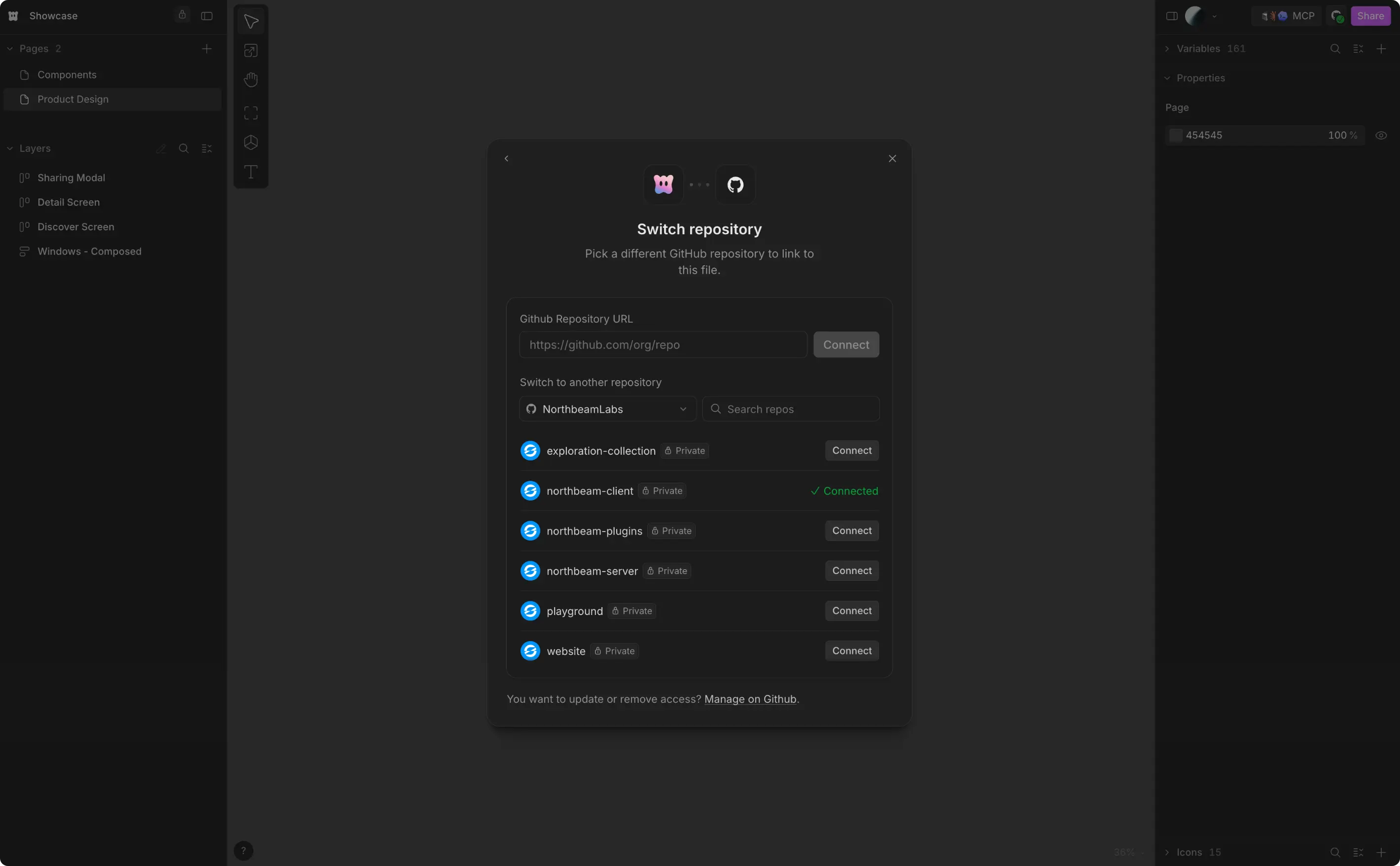This screenshot has height=866, width=1400.
Task: Click the northbeam-client repo name
Action: [590, 491]
